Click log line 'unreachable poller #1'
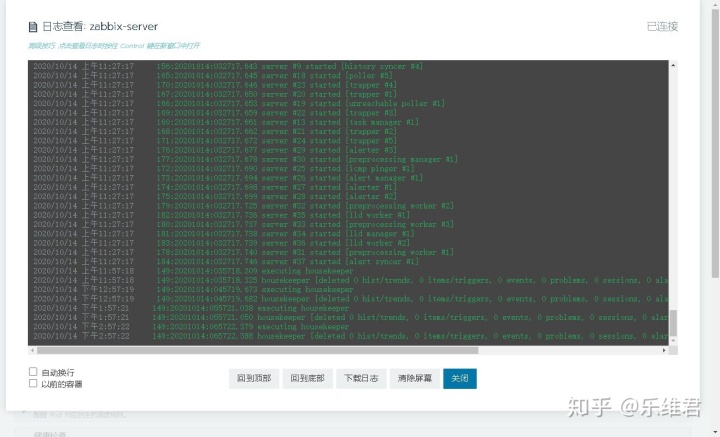The height and width of the screenshot is (437, 720). pyautogui.click(x=239, y=103)
